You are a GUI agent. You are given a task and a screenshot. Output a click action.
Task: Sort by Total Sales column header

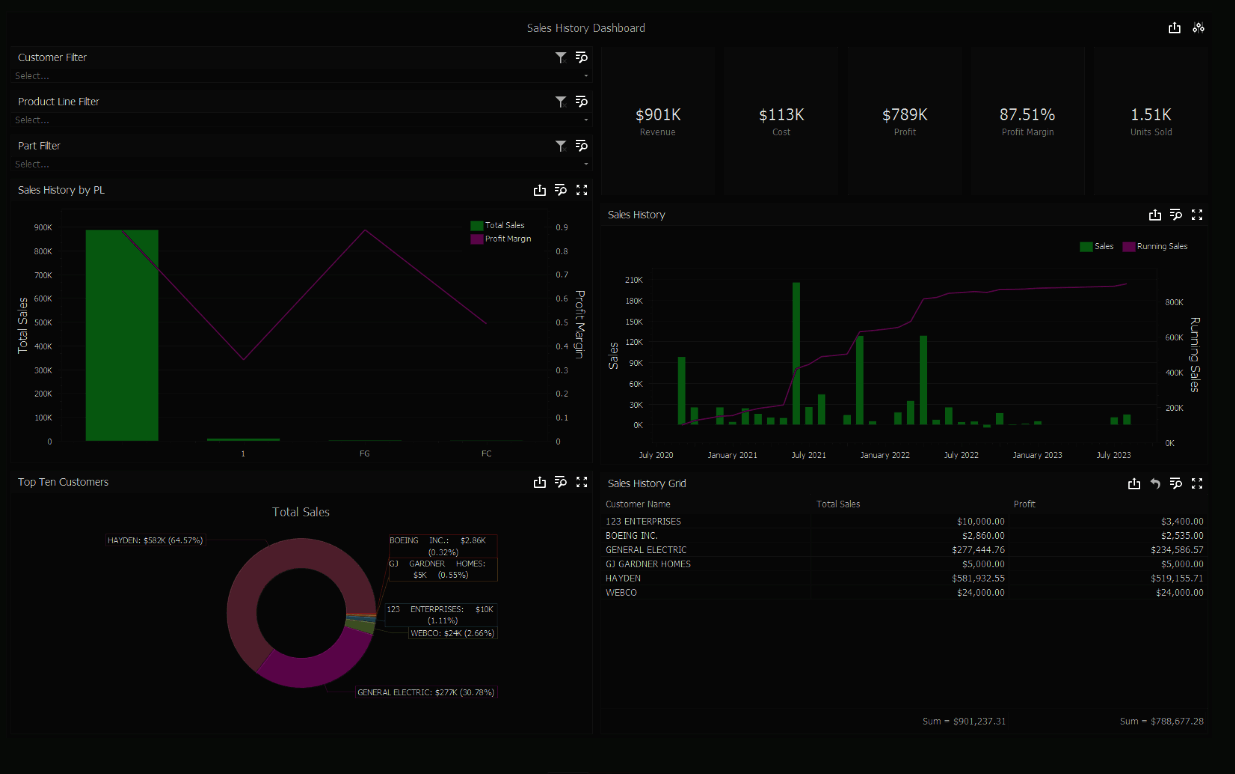pos(838,504)
